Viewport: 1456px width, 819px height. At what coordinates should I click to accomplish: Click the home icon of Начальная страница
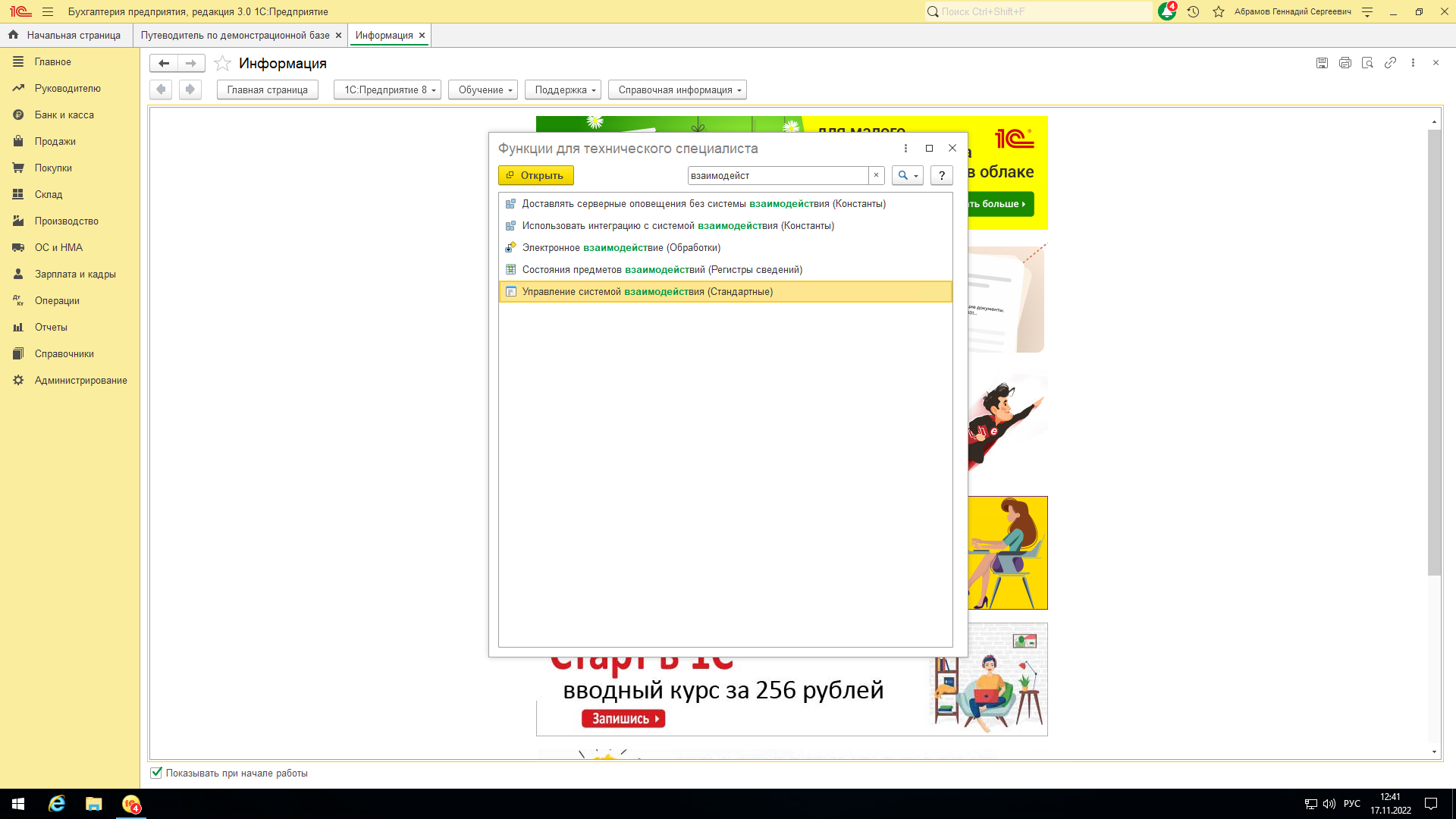pos(13,35)
